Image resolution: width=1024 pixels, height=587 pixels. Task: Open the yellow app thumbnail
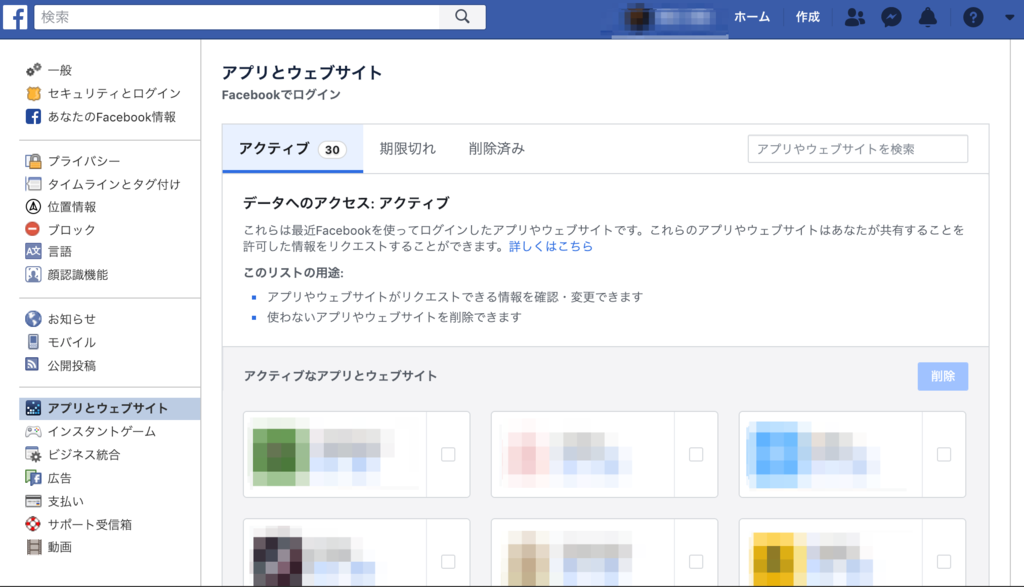point(776,560)
